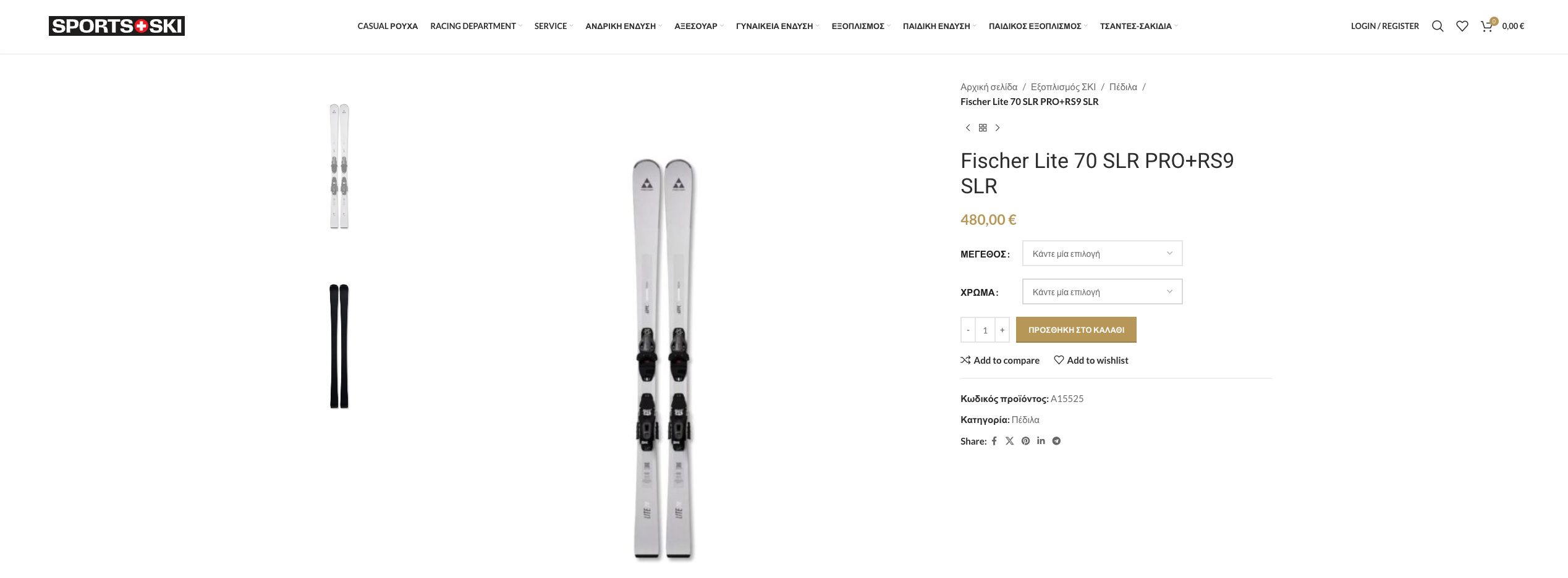Open the search magnifier icon
Screen dimensions: 1568x578
click(x=1438, y=26)
